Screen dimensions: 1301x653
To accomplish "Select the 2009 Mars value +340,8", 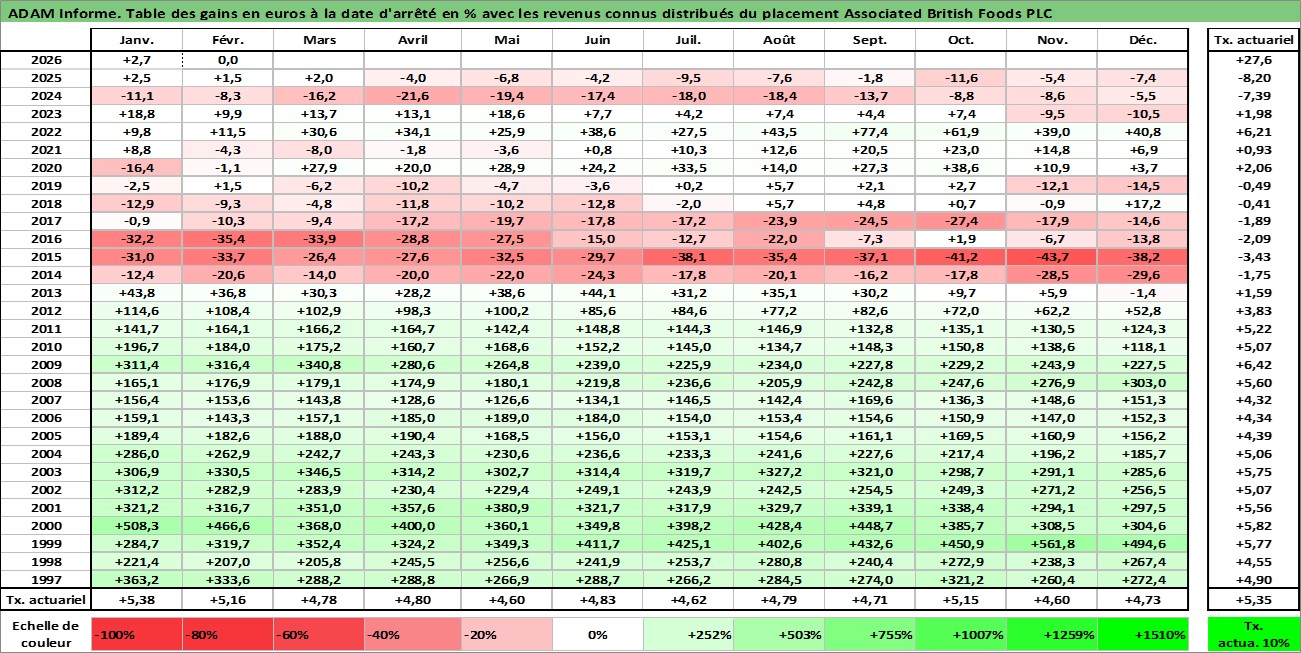I will click(x=318, y=365).
